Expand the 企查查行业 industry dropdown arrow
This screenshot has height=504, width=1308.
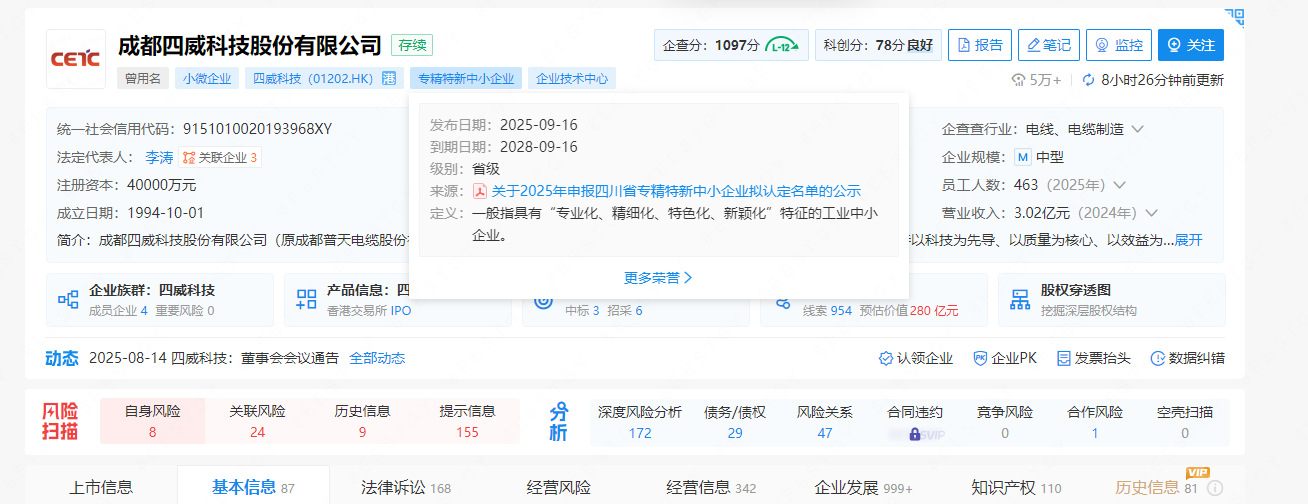click(1137, 129)
